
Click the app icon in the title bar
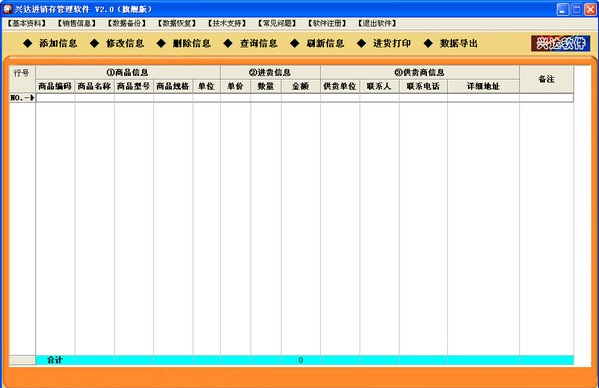pos(7,9)
